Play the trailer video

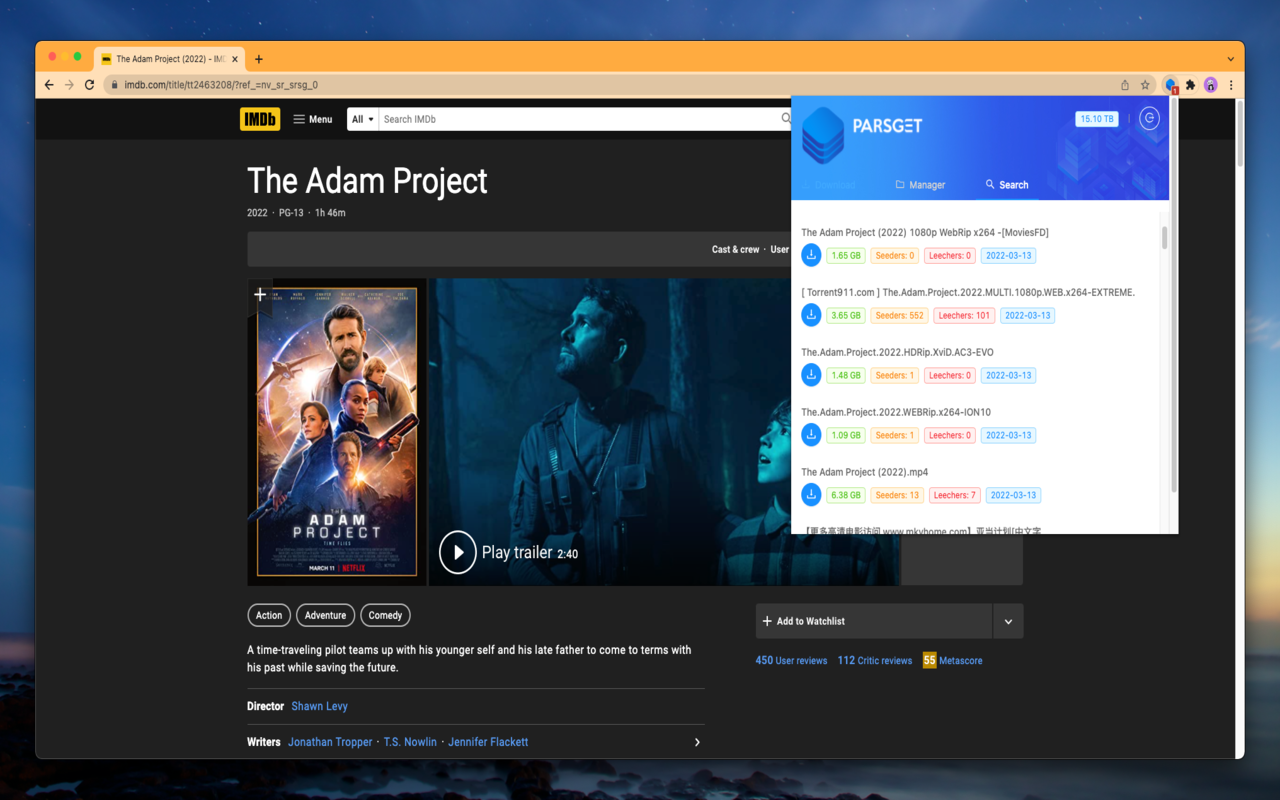(x=458, y=552)
